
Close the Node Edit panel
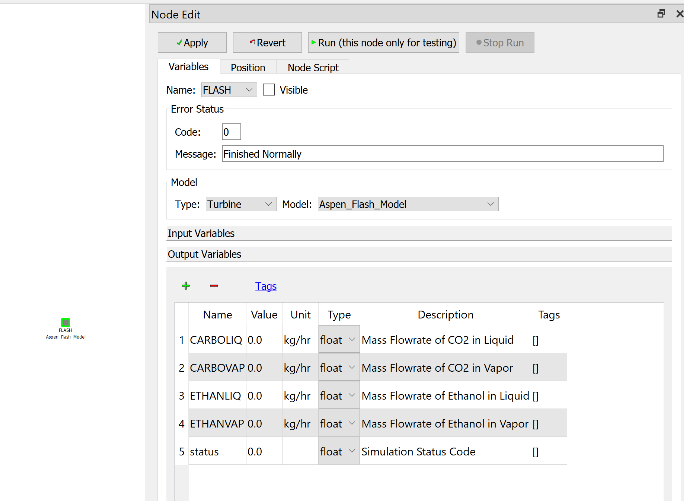point(679,14)
